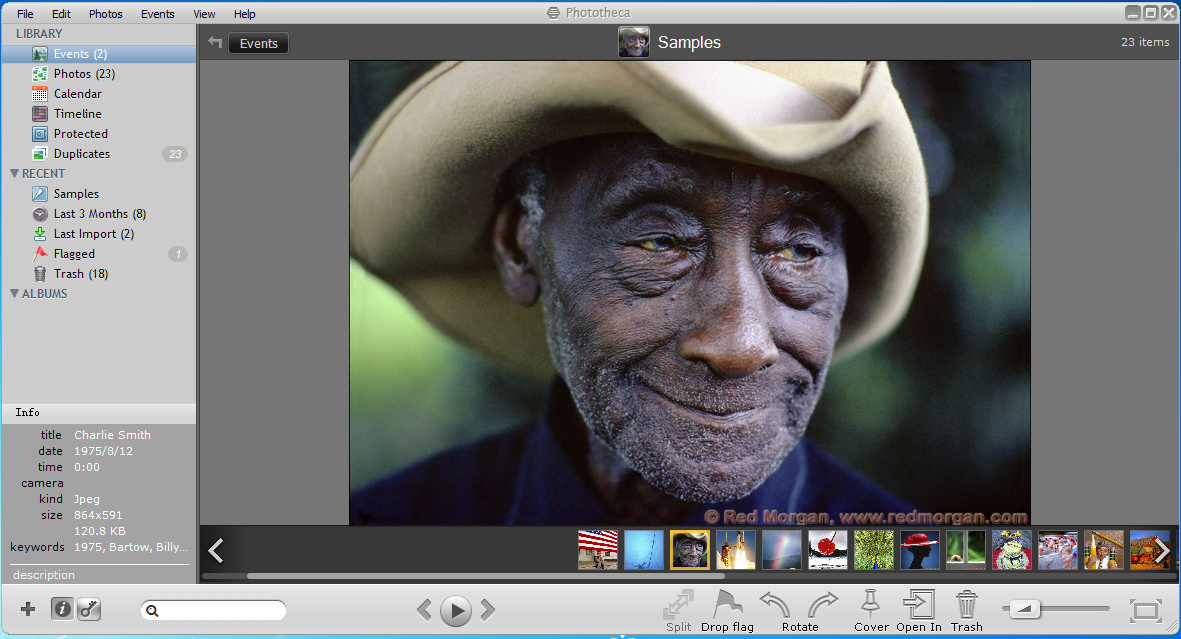Rotate the photo counter-clockwise

pos(775,606)
